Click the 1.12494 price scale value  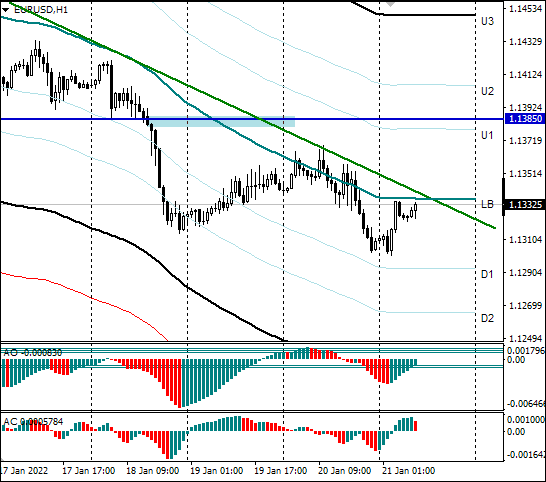point(525,338)
